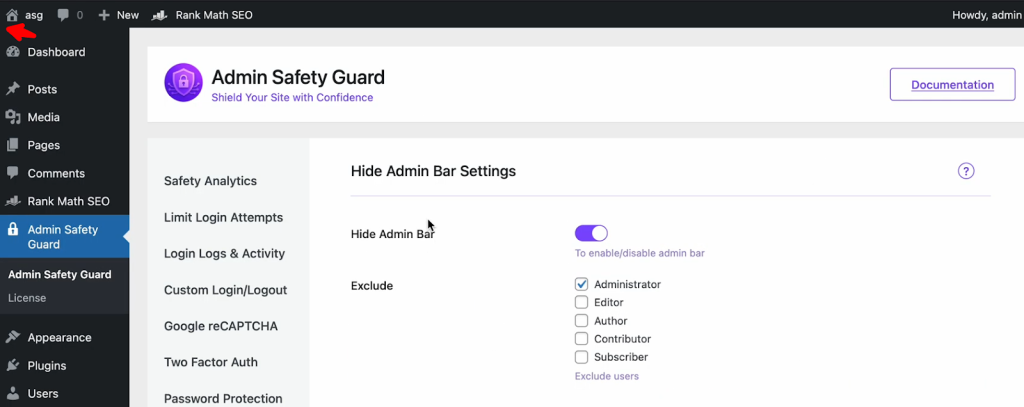Click the Appearance brush icon in sidebar
Screen dimensions: 1024x407
pos(13,337)
